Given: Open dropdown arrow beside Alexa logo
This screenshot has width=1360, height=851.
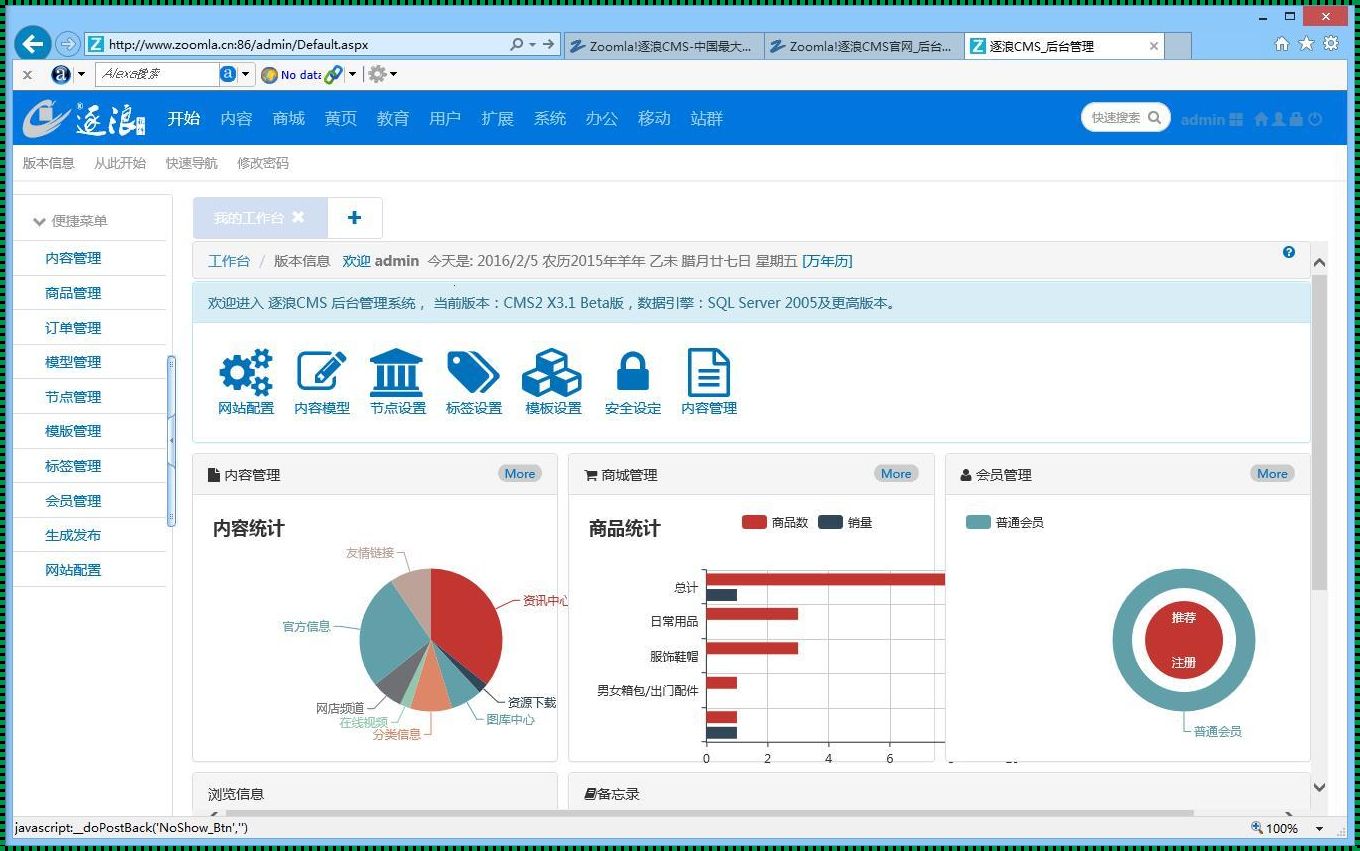Looking at the screenshot, I should [x=81, y=74].
